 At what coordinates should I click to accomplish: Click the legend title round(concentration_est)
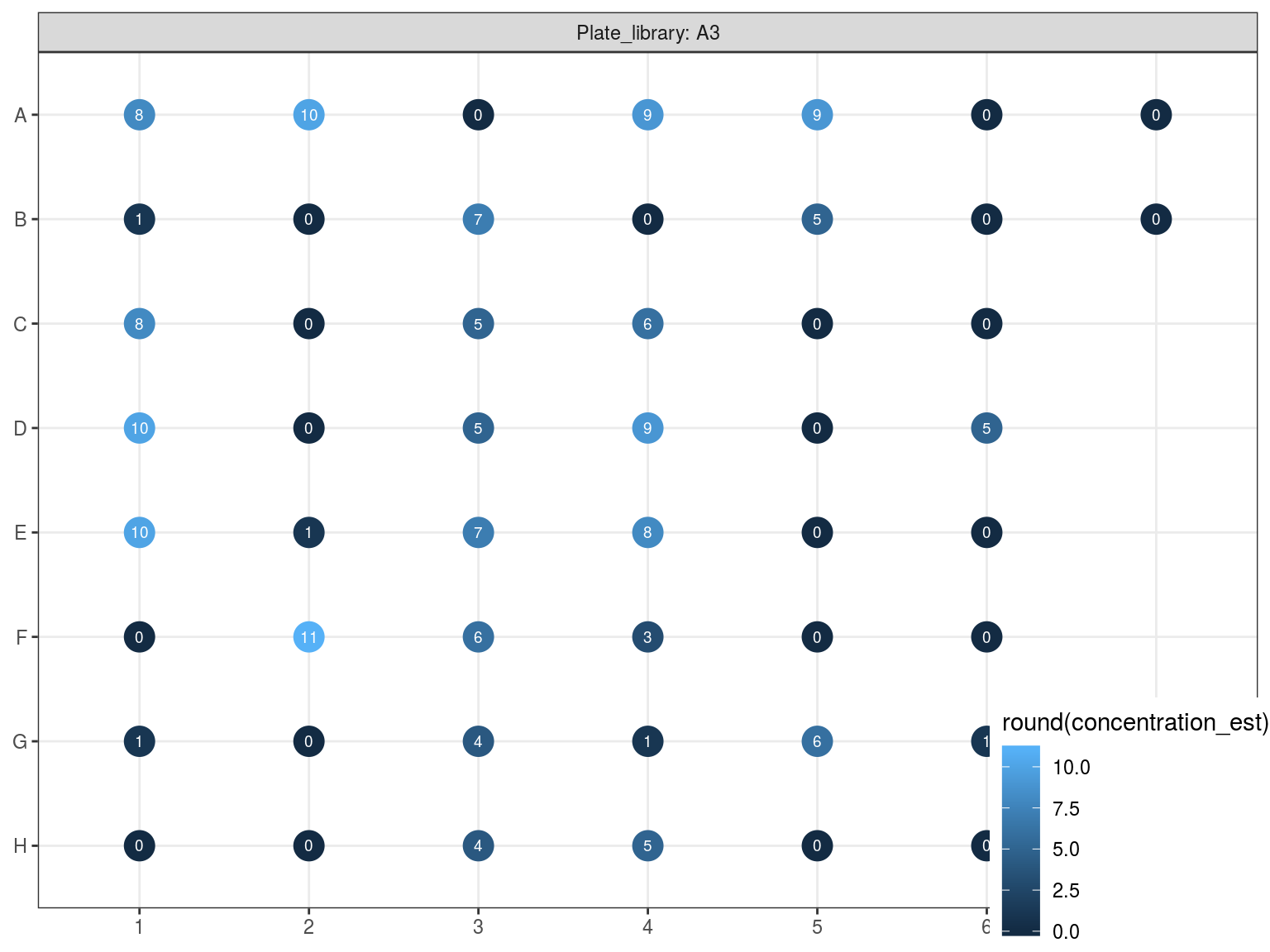(1135, 723)
